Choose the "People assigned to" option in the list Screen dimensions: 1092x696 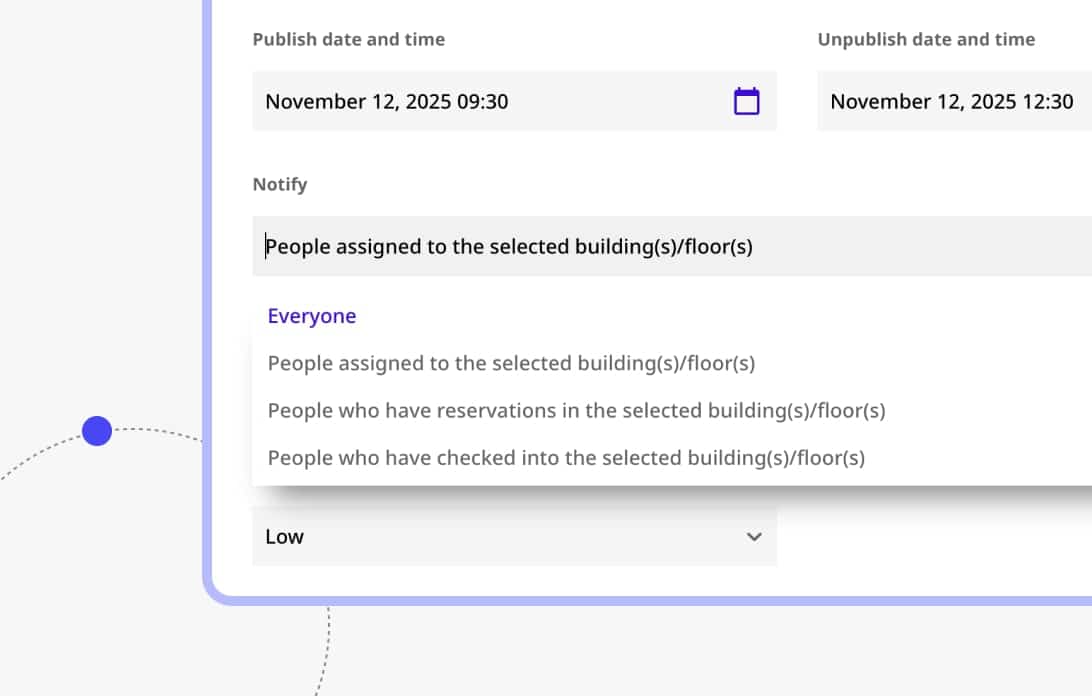click(511, 363)
